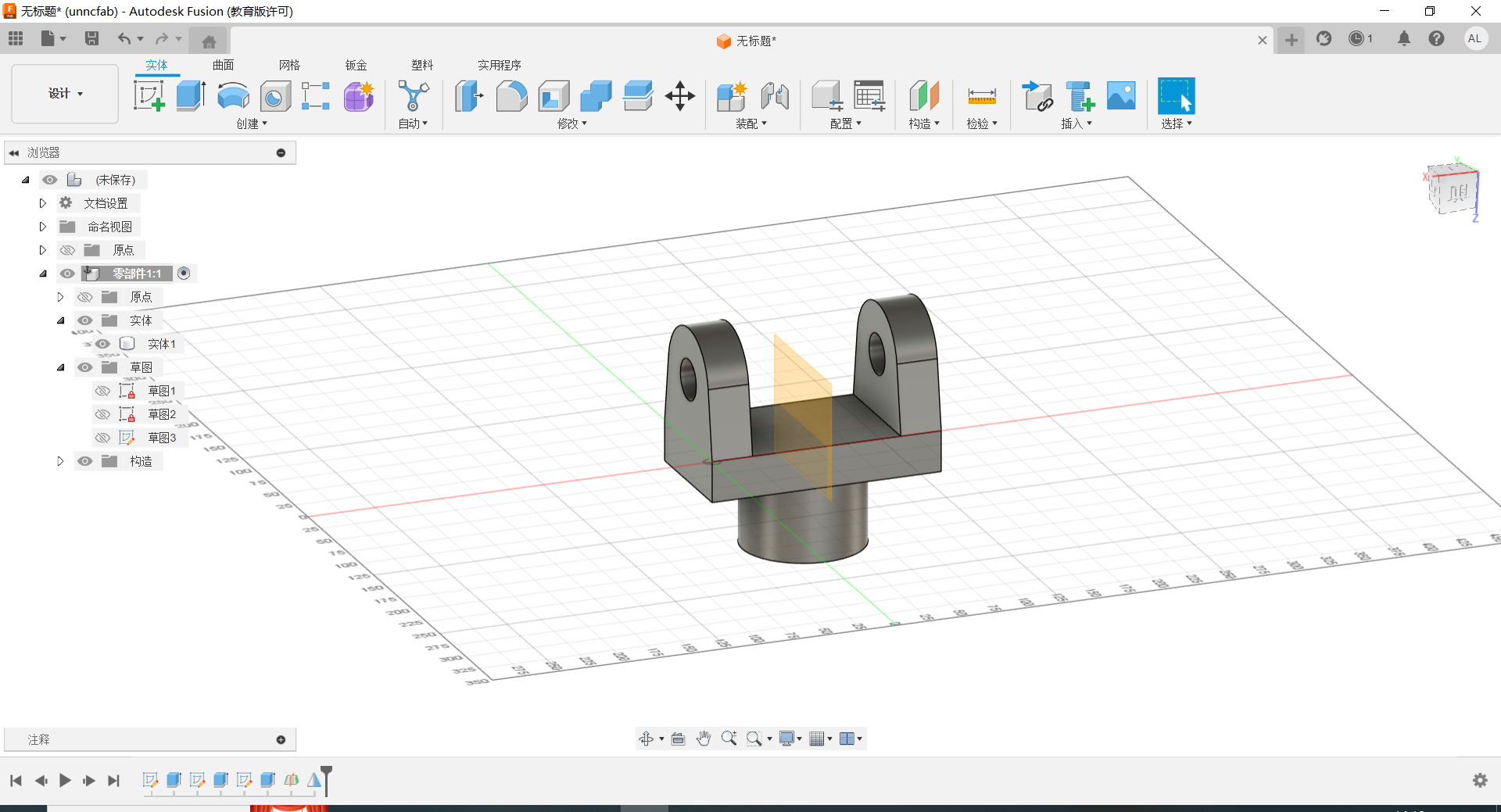
Task: Switch to the 钣金 tab
Action: pos(356,65)
